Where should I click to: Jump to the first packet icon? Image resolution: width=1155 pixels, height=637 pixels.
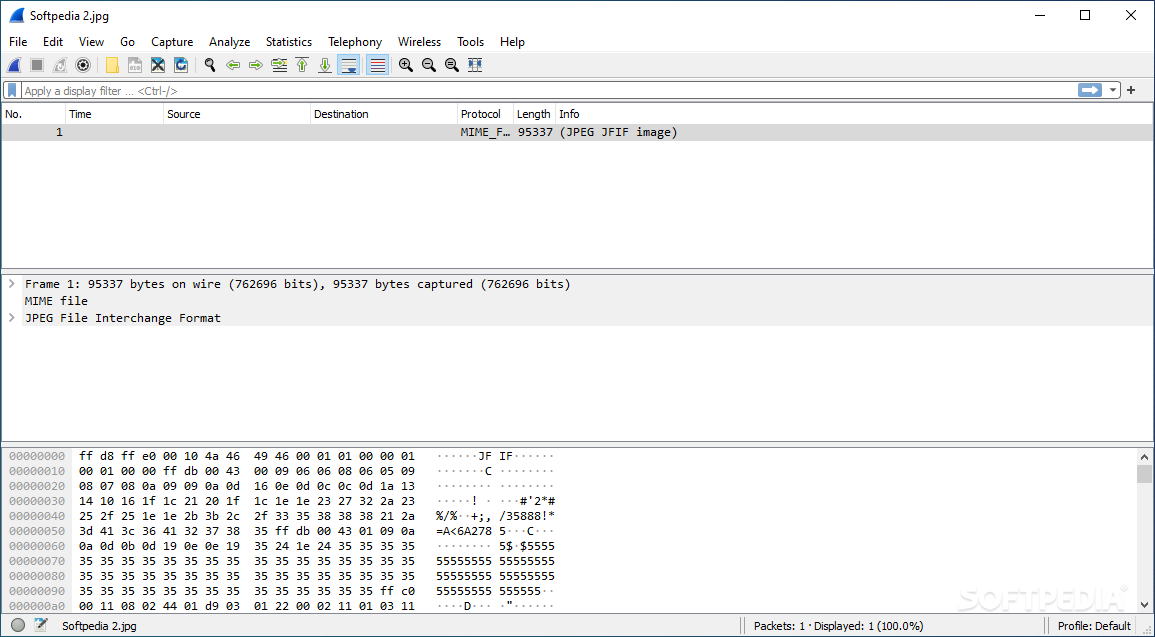(302, 66)
